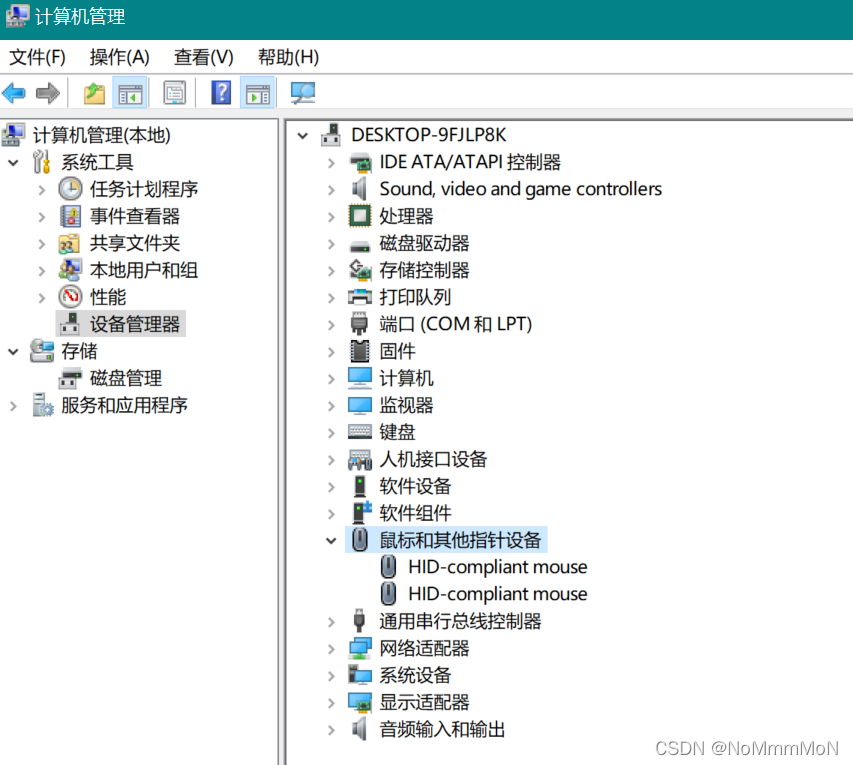This screenshot has width=853, height=765.
Task: Expand the 共享文件夹 node arrow
Action: [42, 243]
